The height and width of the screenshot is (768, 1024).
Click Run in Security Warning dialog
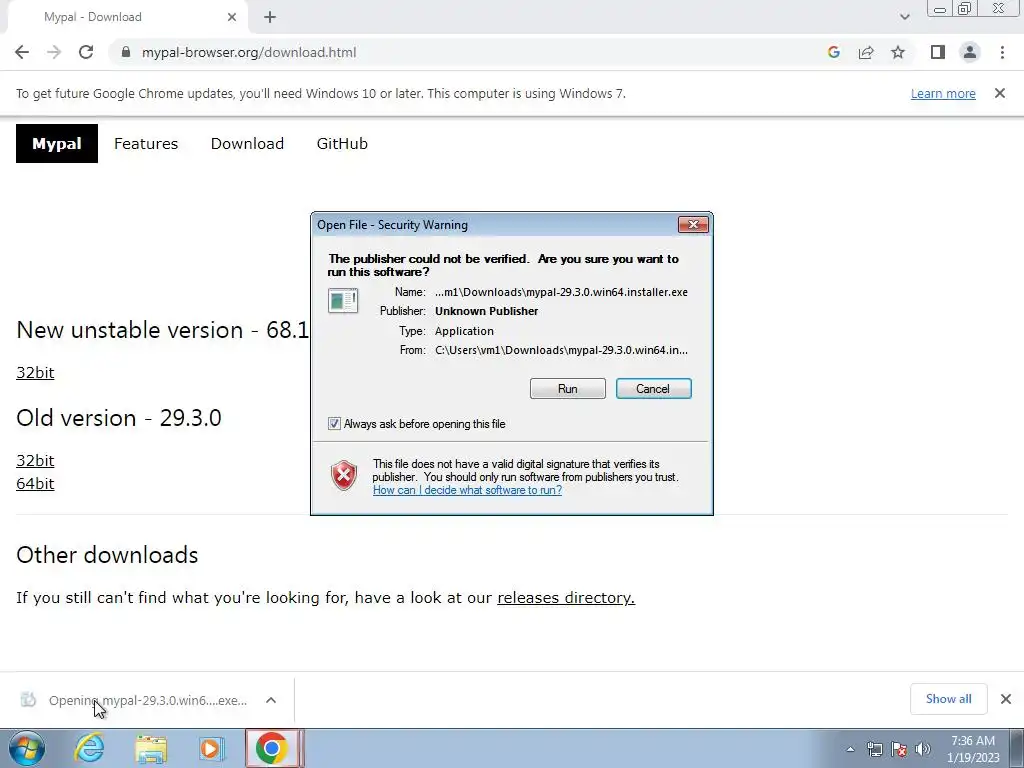tap(568, 389)
